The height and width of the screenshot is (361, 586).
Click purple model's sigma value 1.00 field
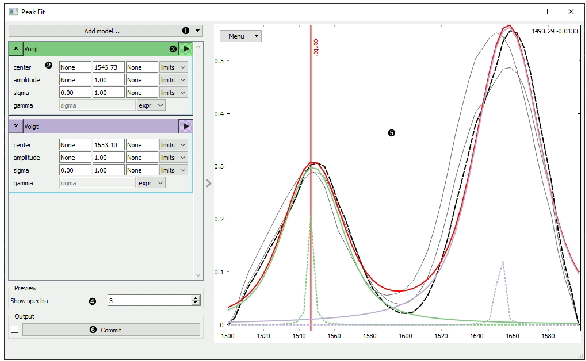tap(108, 170)
